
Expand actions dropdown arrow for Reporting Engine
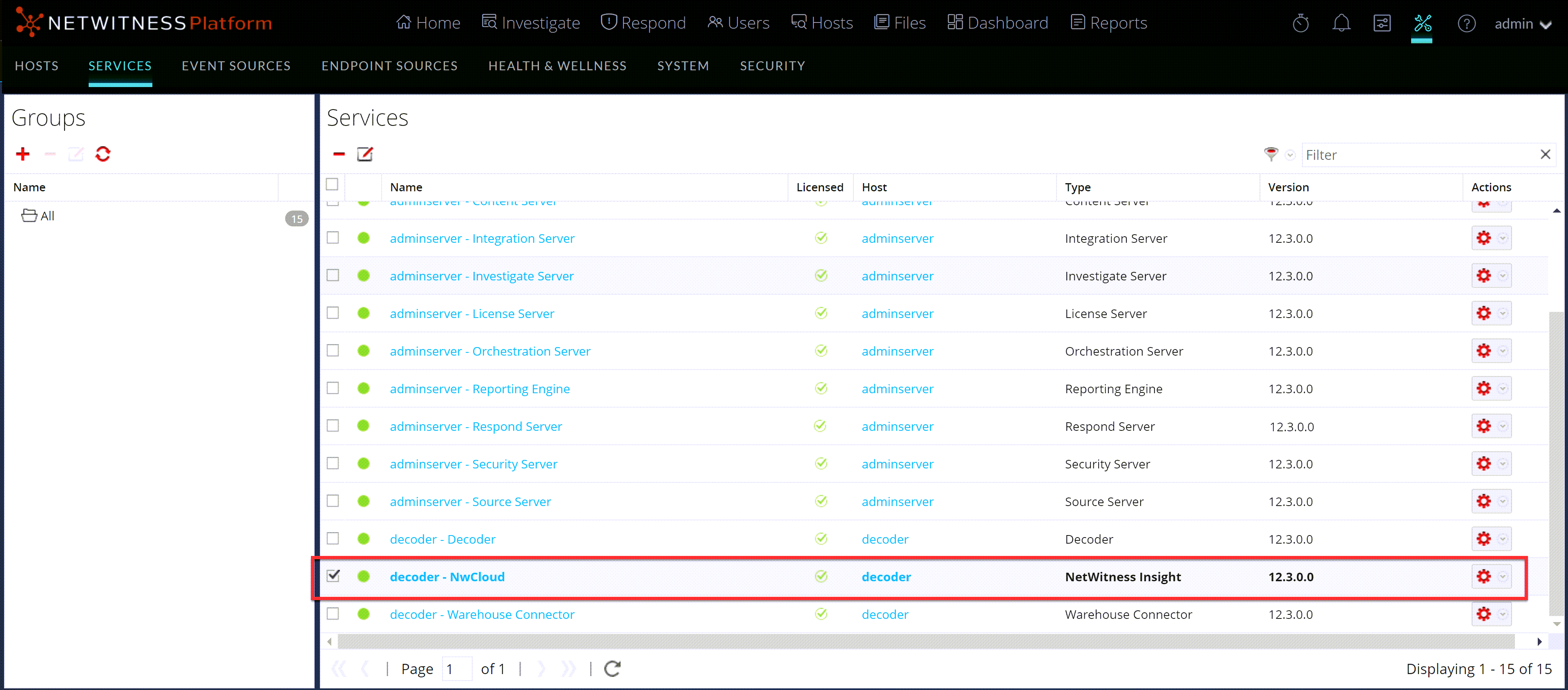pos(1503,389)
